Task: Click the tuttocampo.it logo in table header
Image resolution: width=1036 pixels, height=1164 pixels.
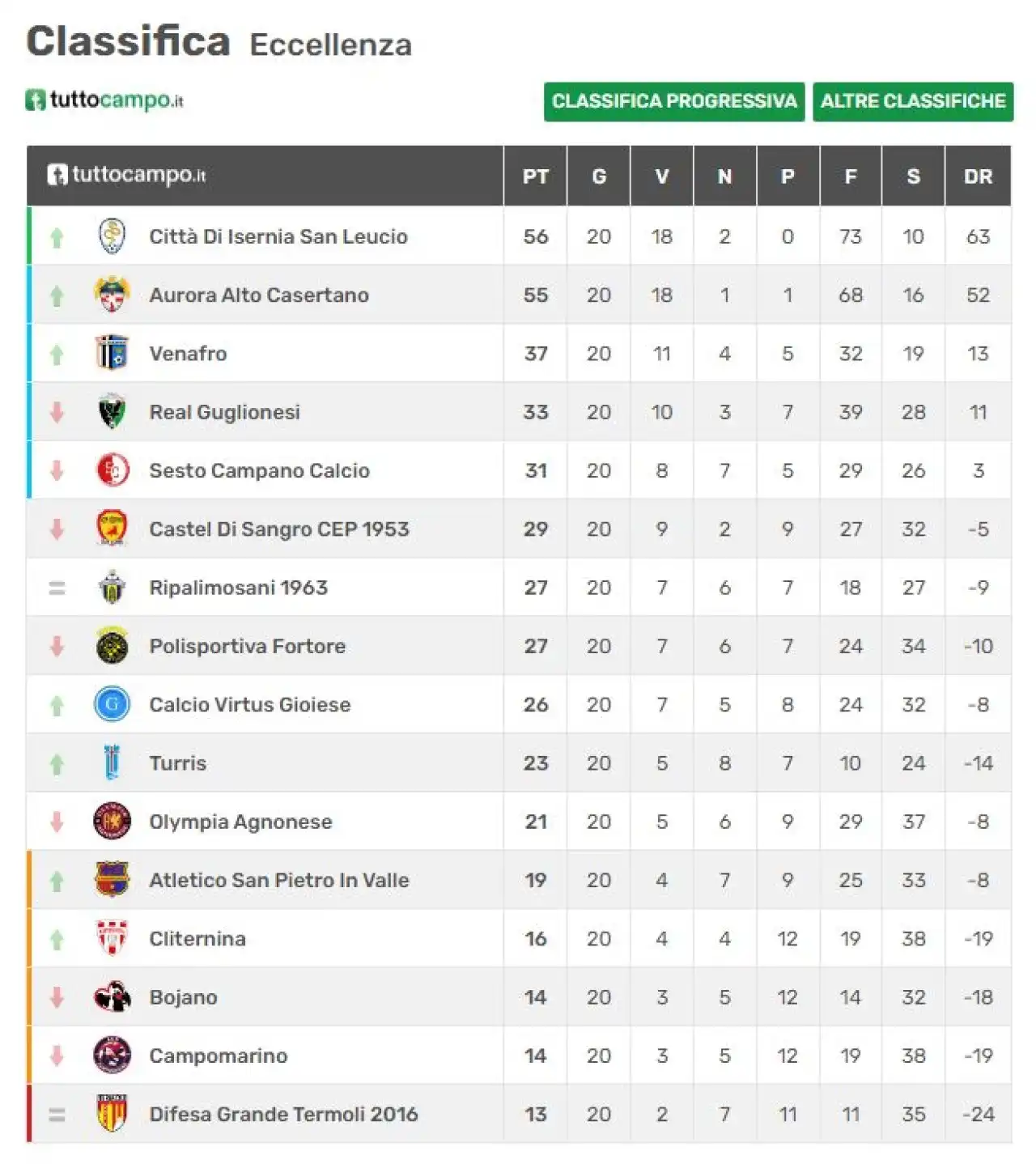Action: coord(126,175)
